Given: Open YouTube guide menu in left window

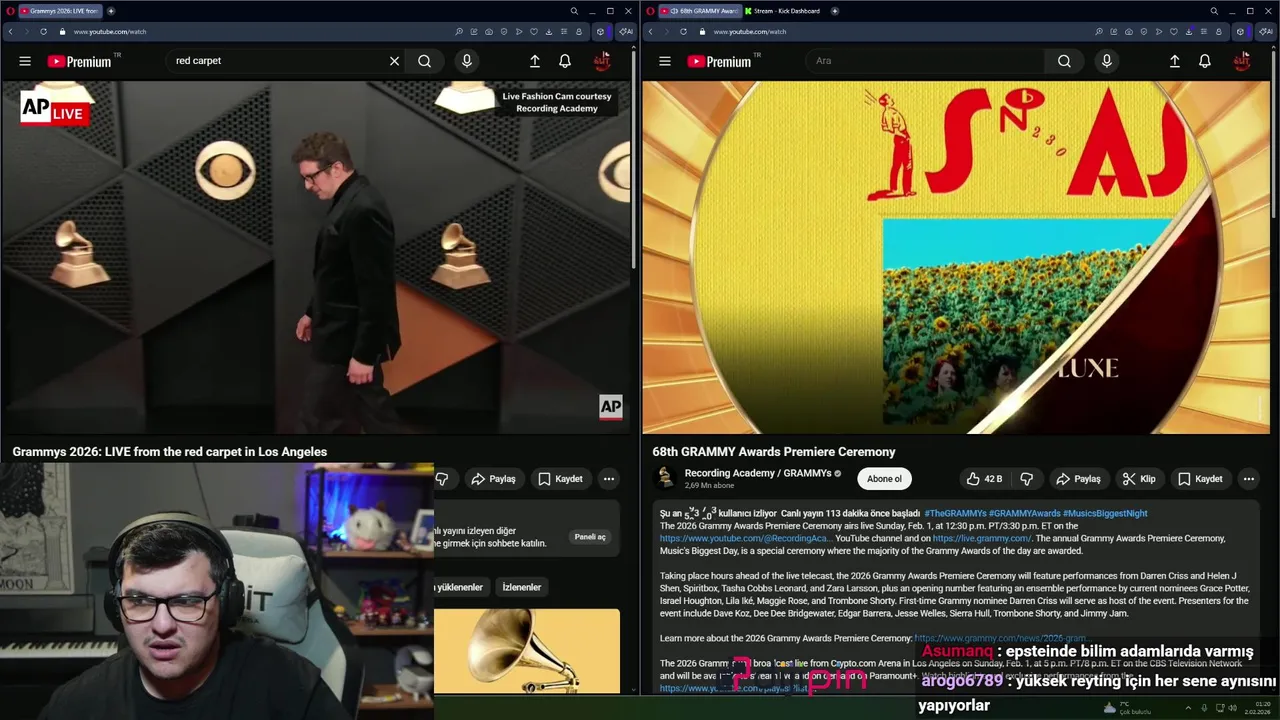Looking at the screenshot, I should 25,61.
